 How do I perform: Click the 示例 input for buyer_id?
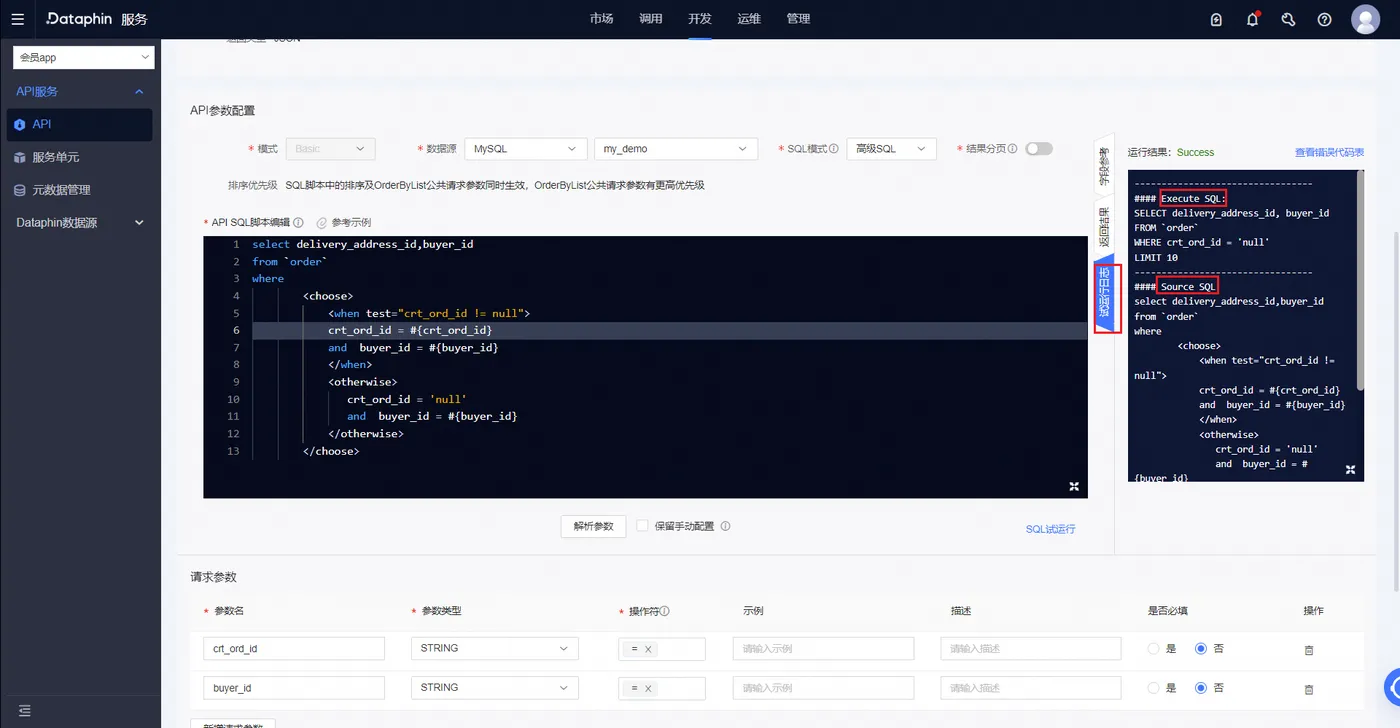click(823, 688)
